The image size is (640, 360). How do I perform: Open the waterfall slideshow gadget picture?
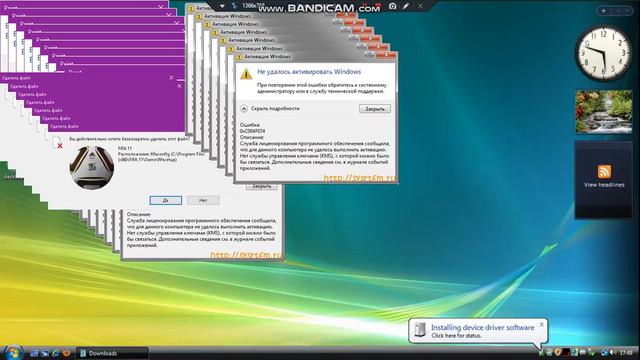pyautogui.click(x=604, y=112)
